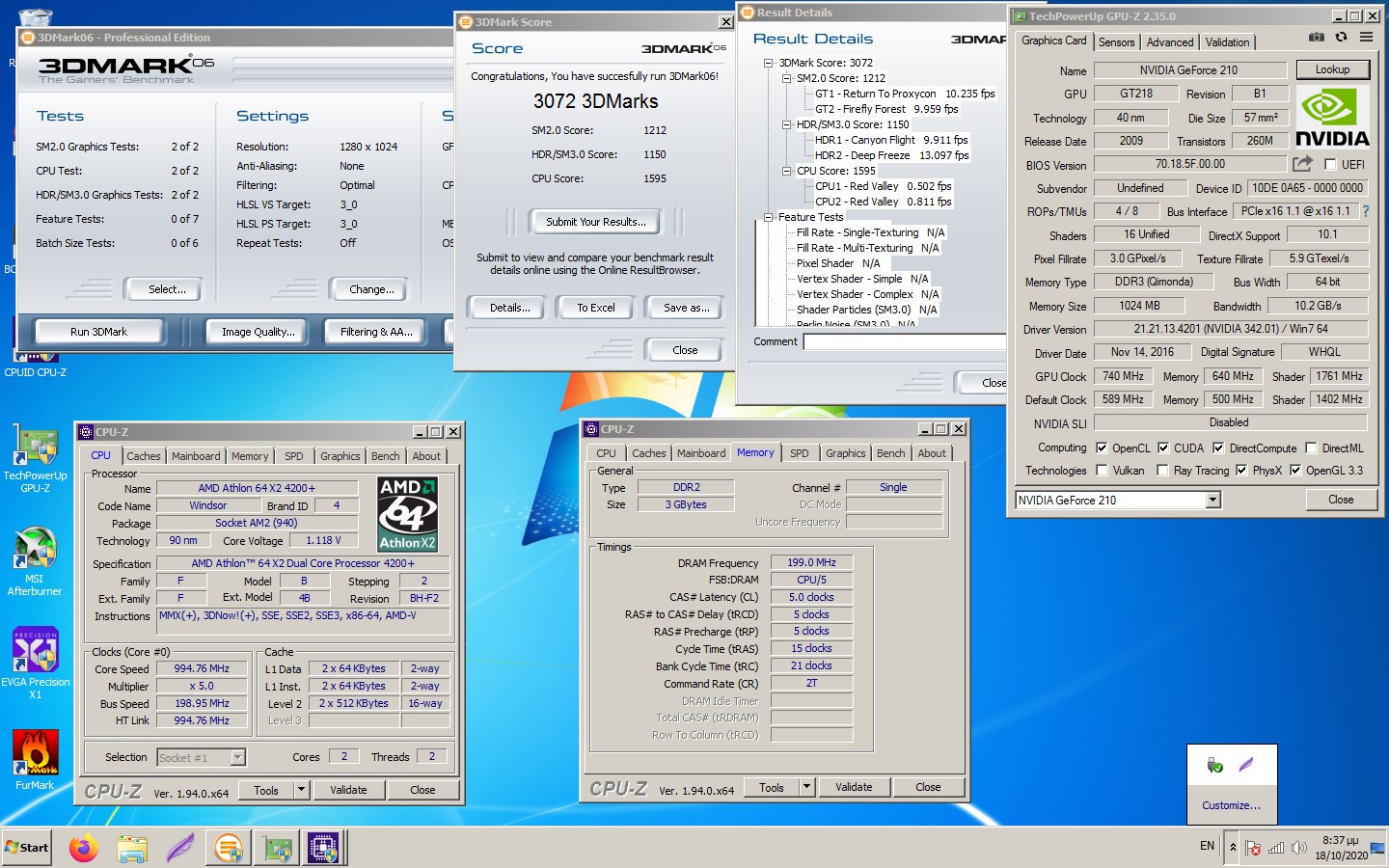Click the purple feather icon on the taskbar

pyautogui.click(x=180, y=848)
